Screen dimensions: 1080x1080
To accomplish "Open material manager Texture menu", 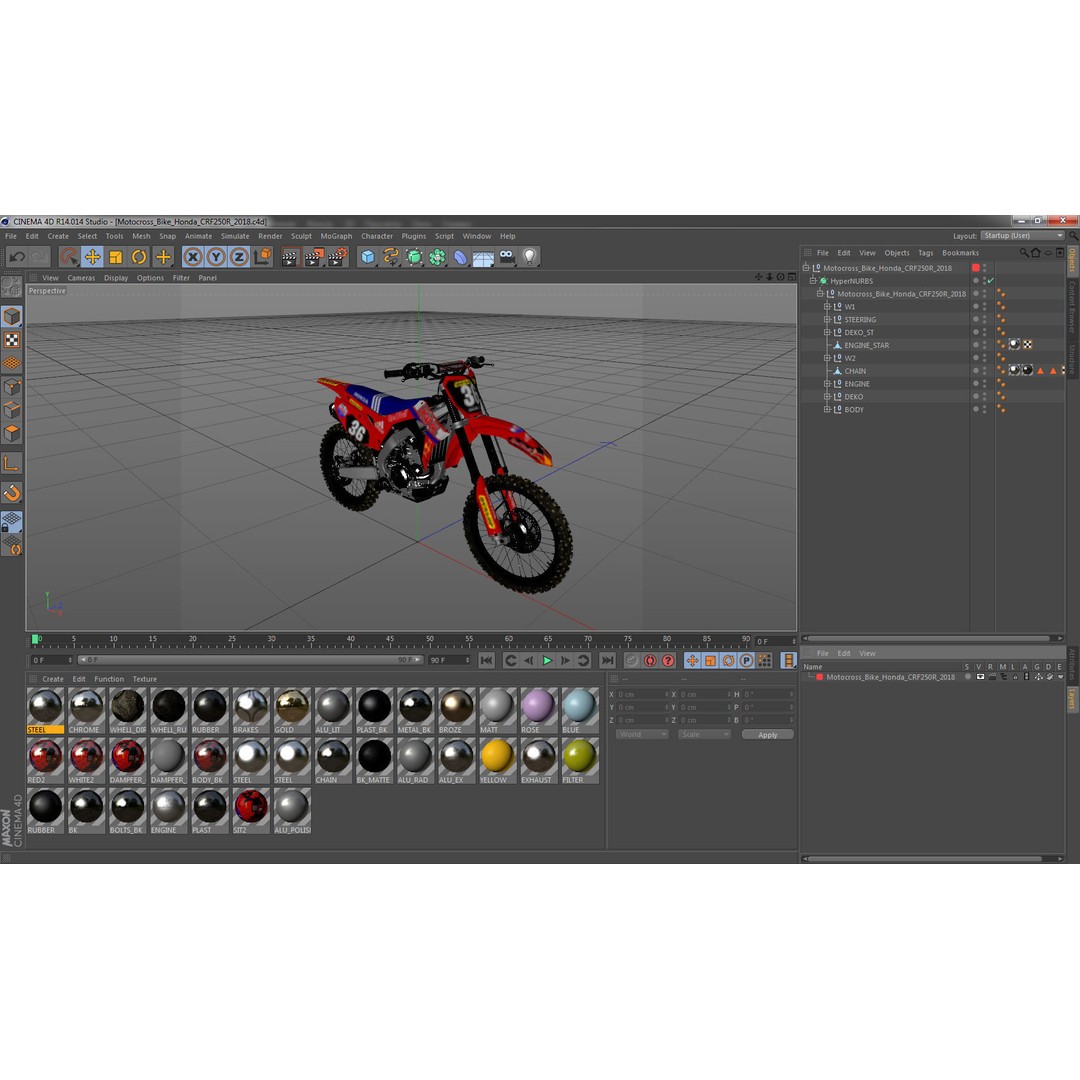I will [145, 679].
